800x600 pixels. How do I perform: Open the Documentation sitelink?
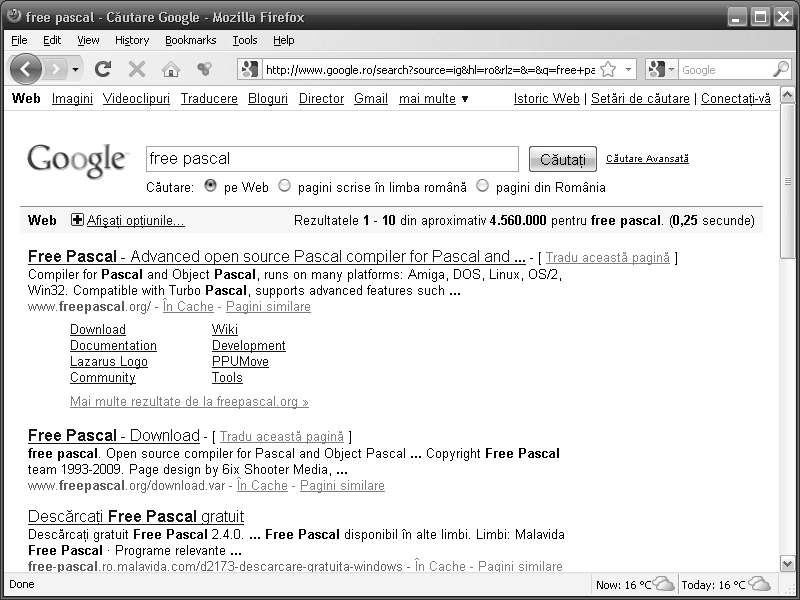(x=113, y=345)
